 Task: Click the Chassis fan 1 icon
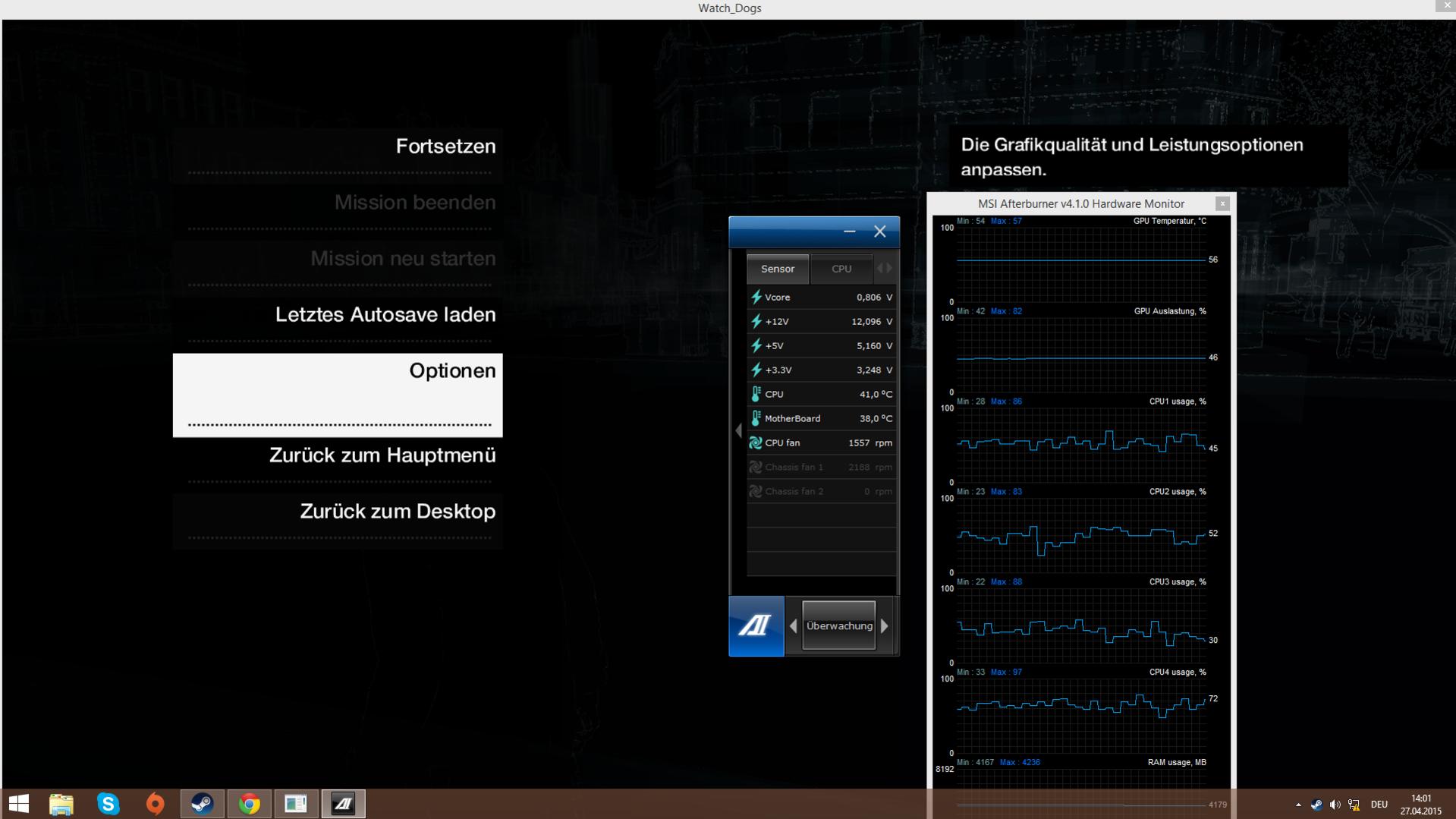click(756, 468)
